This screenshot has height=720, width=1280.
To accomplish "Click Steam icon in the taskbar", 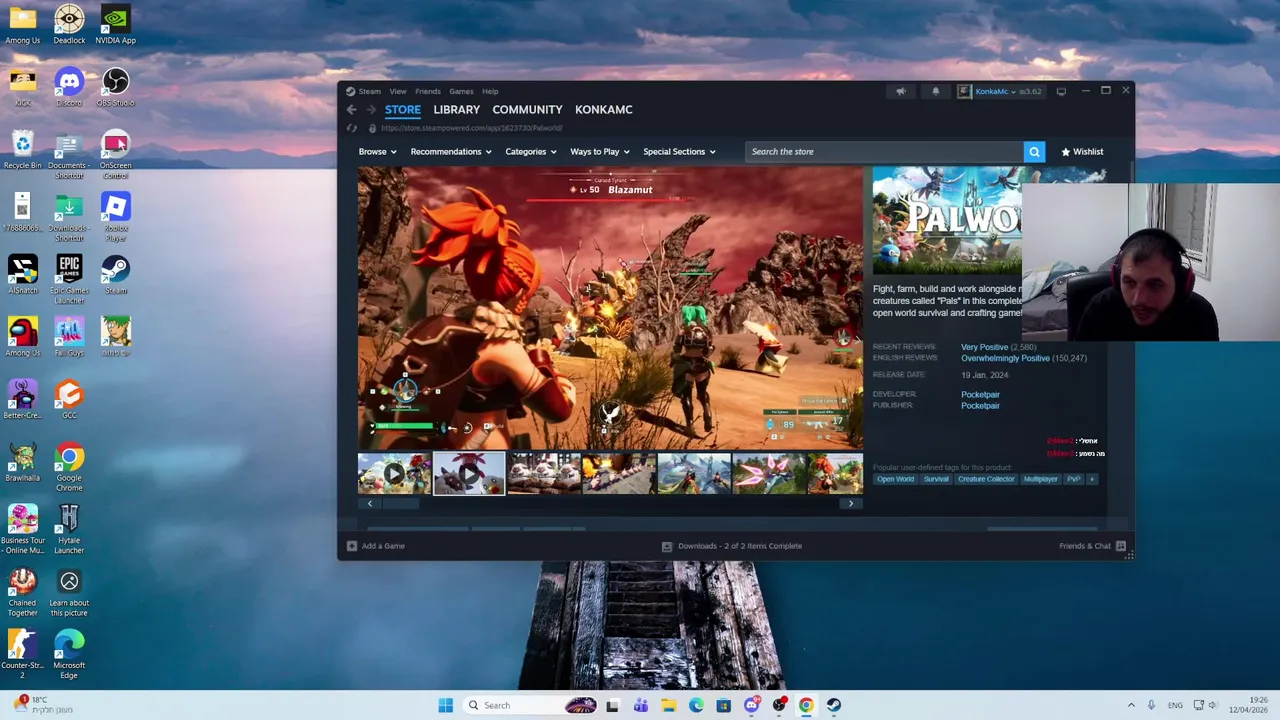I will coord(833,705).
